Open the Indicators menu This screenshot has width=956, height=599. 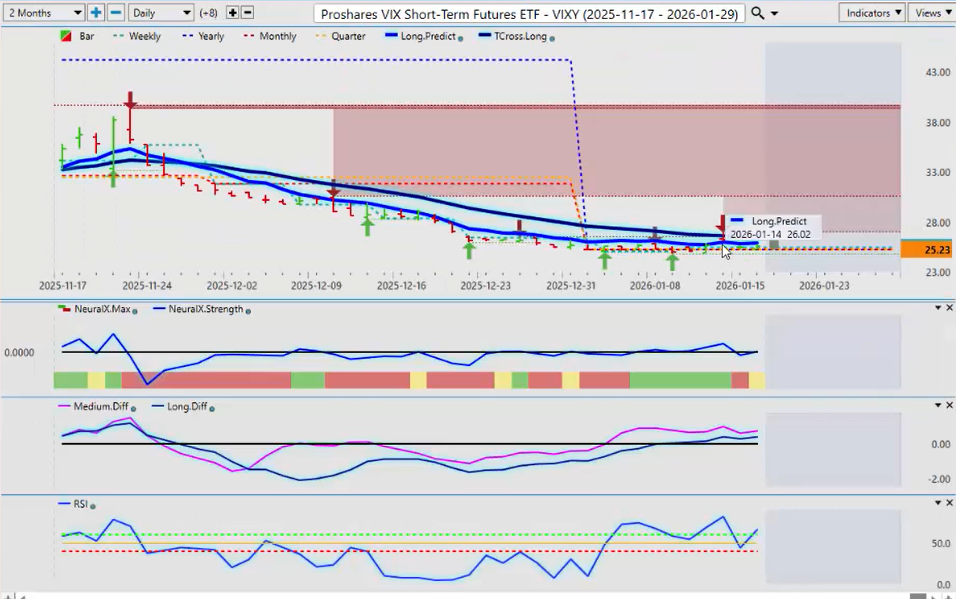coord(871,13)
